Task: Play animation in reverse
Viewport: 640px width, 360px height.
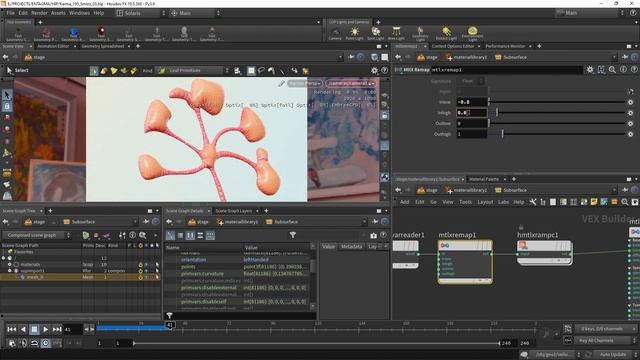Action: click(x=23, y=329)
